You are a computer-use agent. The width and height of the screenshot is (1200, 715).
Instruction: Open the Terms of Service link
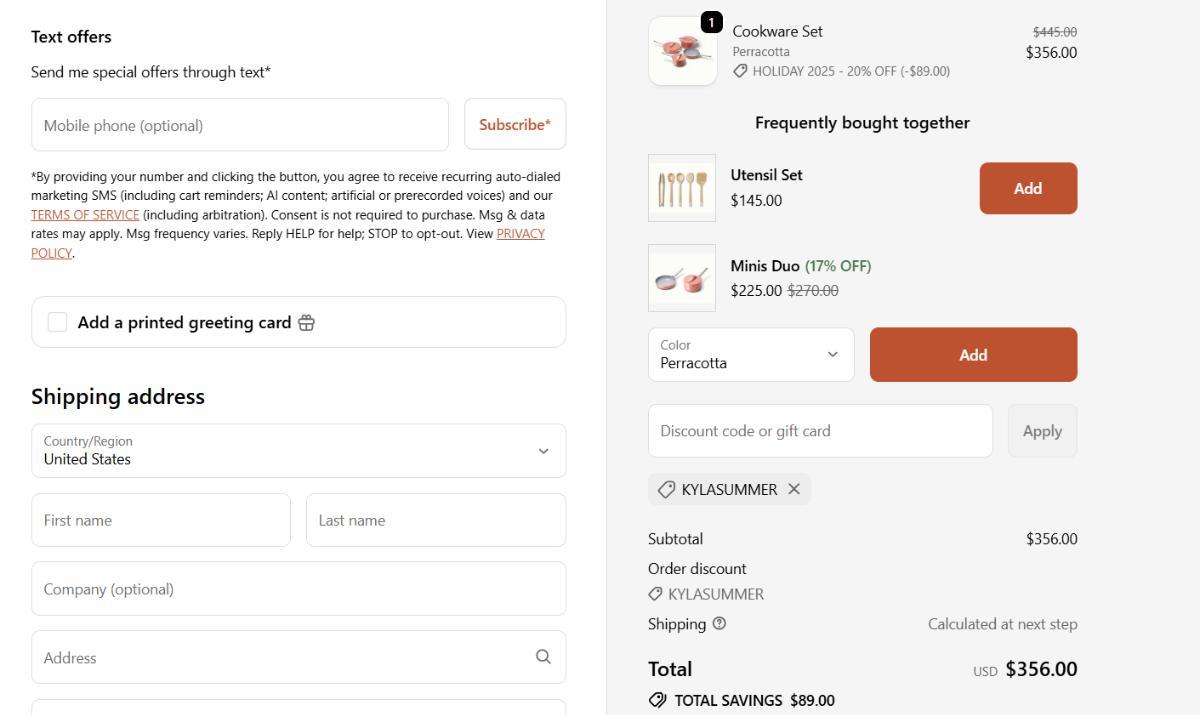coord(85,215)
